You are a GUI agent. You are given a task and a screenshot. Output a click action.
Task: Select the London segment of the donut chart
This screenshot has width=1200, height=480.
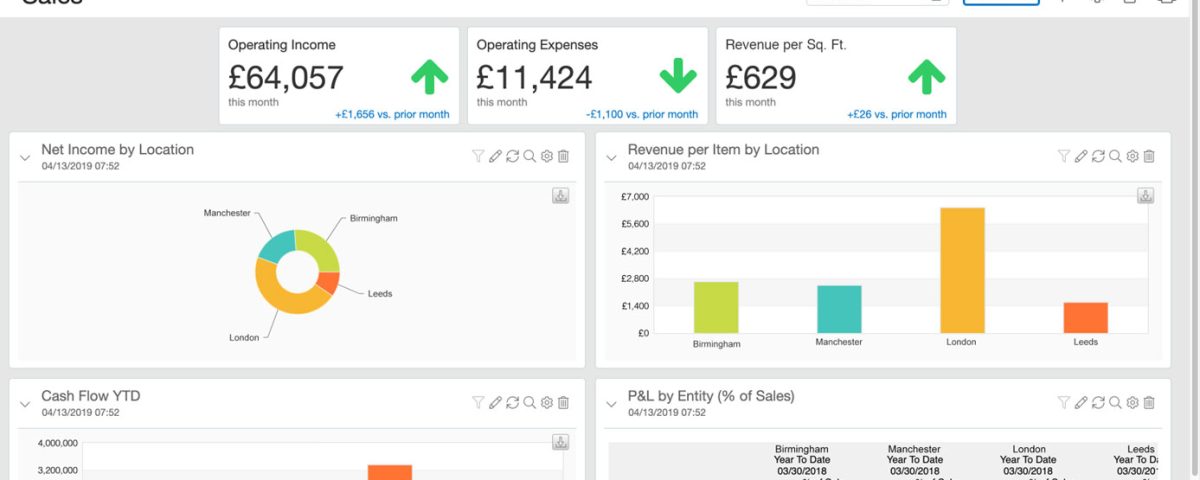281,296
